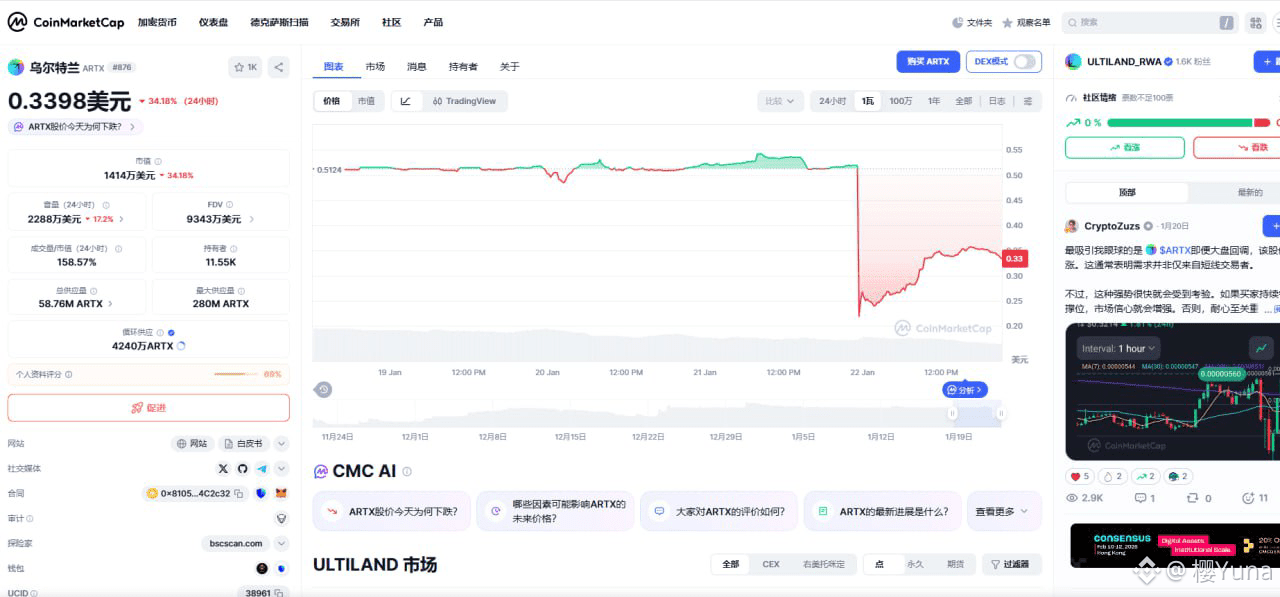Open the 过滤器 filter button
Image resolution: width=1280 pixels, height=597 pixels.
(1011, 564)
